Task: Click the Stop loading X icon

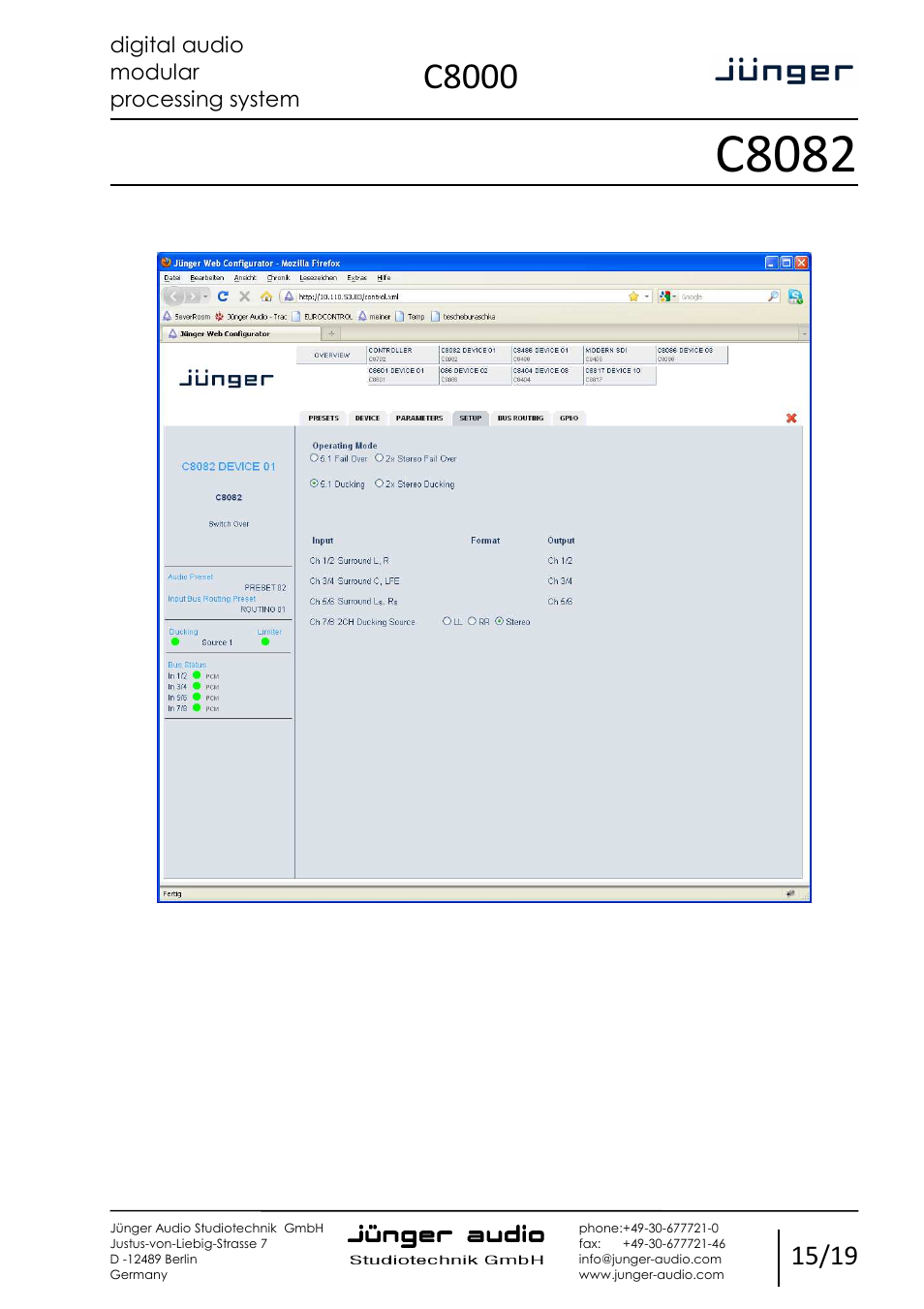Action: pyautogui.click(x=244, y=296)
